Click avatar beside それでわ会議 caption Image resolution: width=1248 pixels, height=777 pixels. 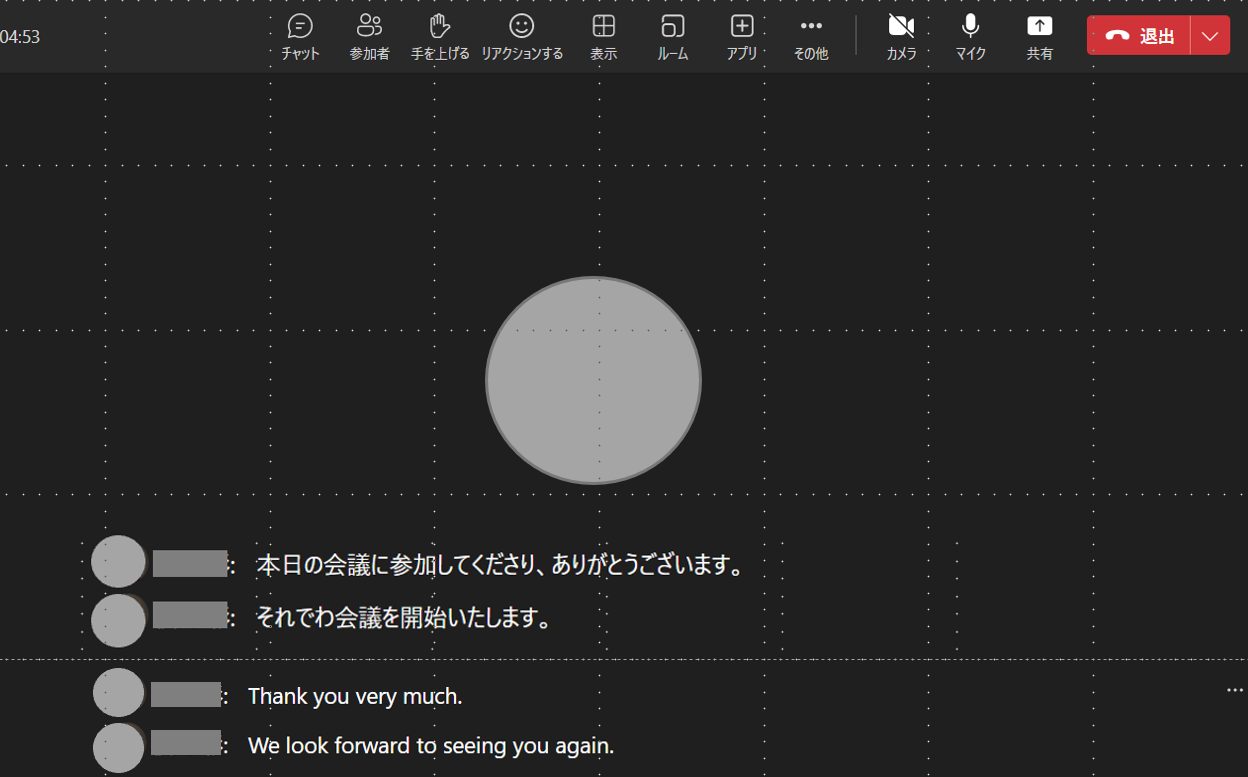[x=118, y=620]
